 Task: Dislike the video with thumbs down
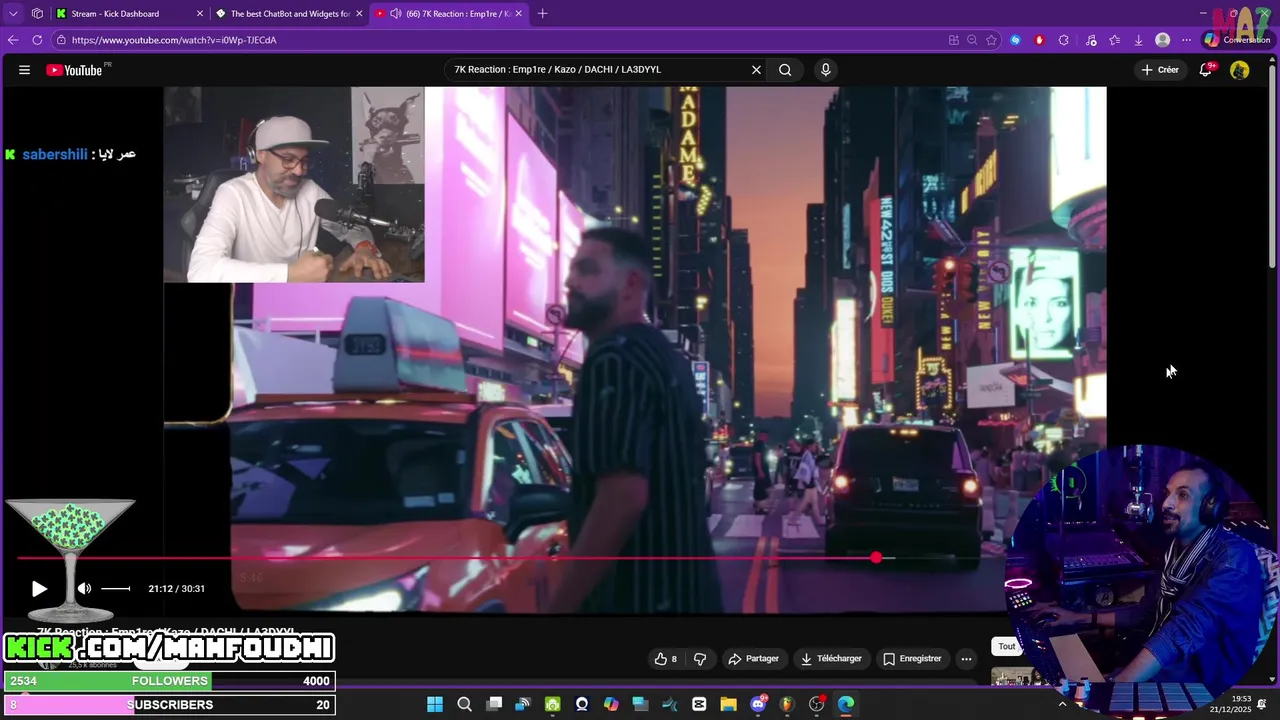coord(700,659)
